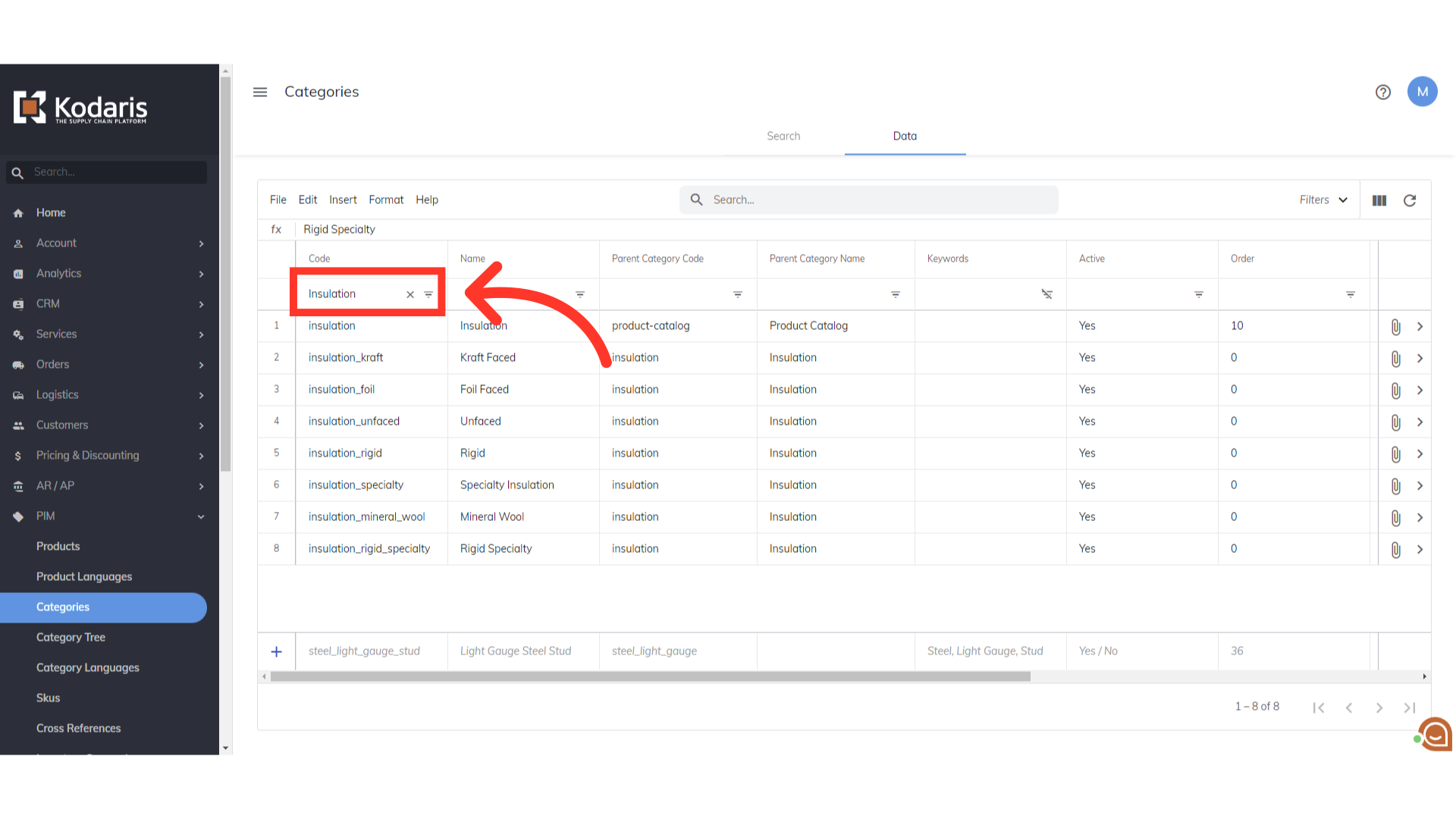Screen dimensions: 1456x819
Task: Expand the Filters dropdown
Action: pyautogui.click(x=1323, y=200)
